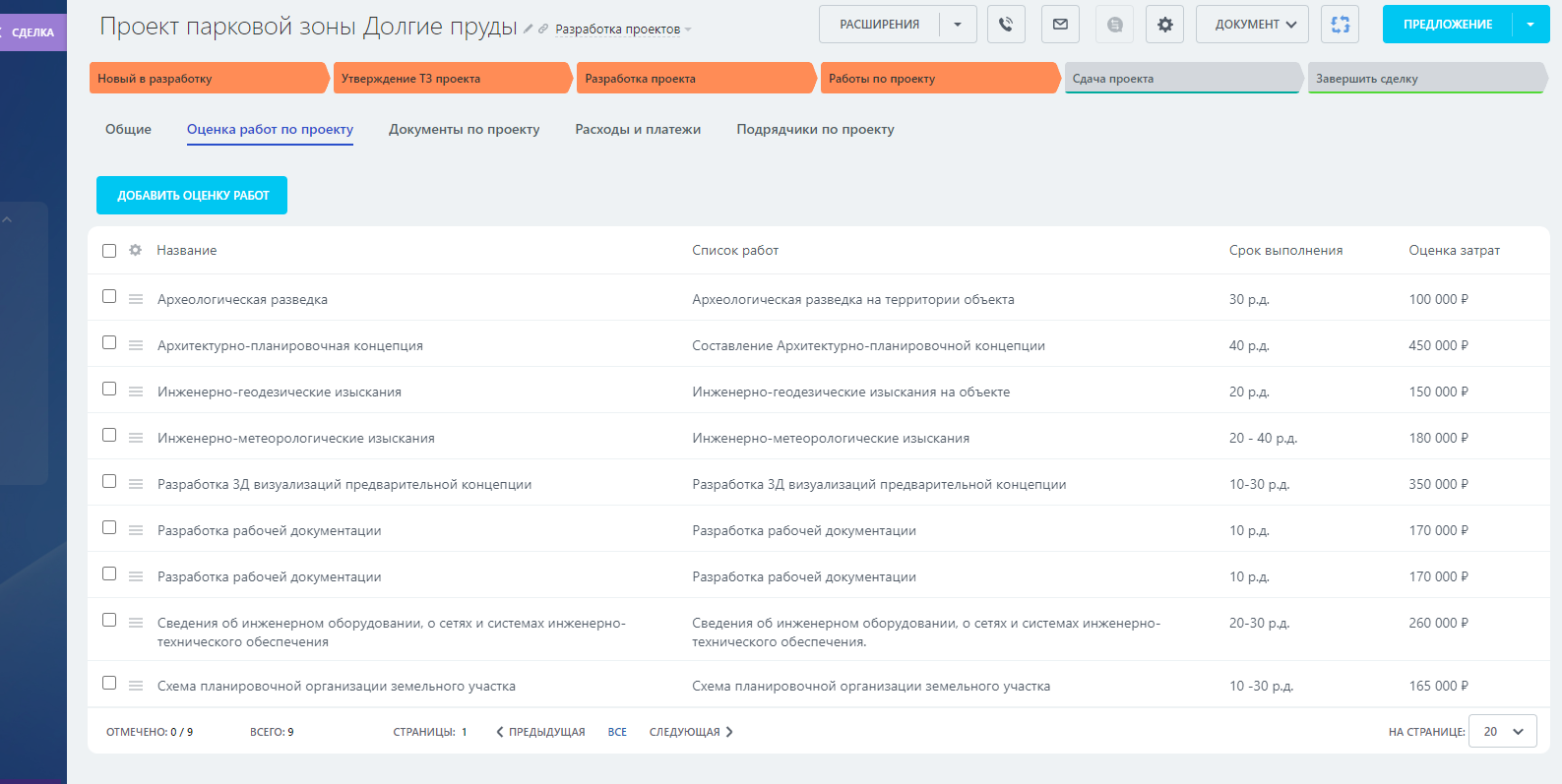Click the phone call icon
This screenshot has width=1562, height=784.
[x=1006, y=25]
